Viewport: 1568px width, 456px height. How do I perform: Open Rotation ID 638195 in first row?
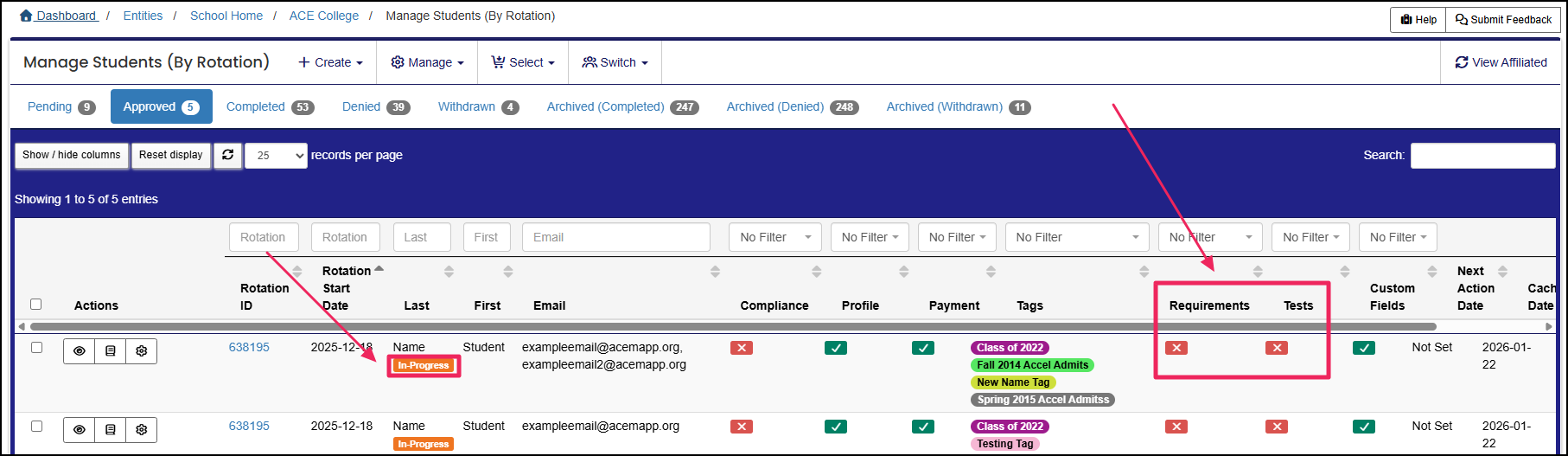tap(249, 347)
